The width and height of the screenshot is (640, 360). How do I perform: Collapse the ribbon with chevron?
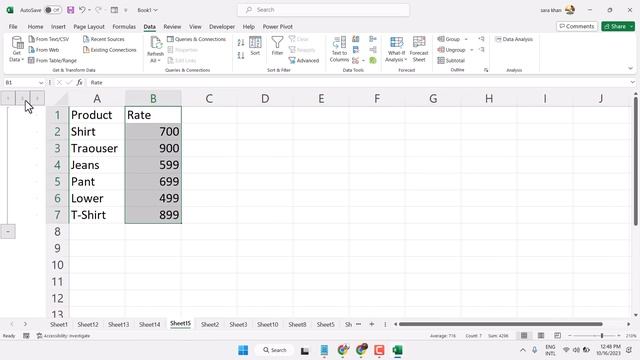click(x=631, y=69)
